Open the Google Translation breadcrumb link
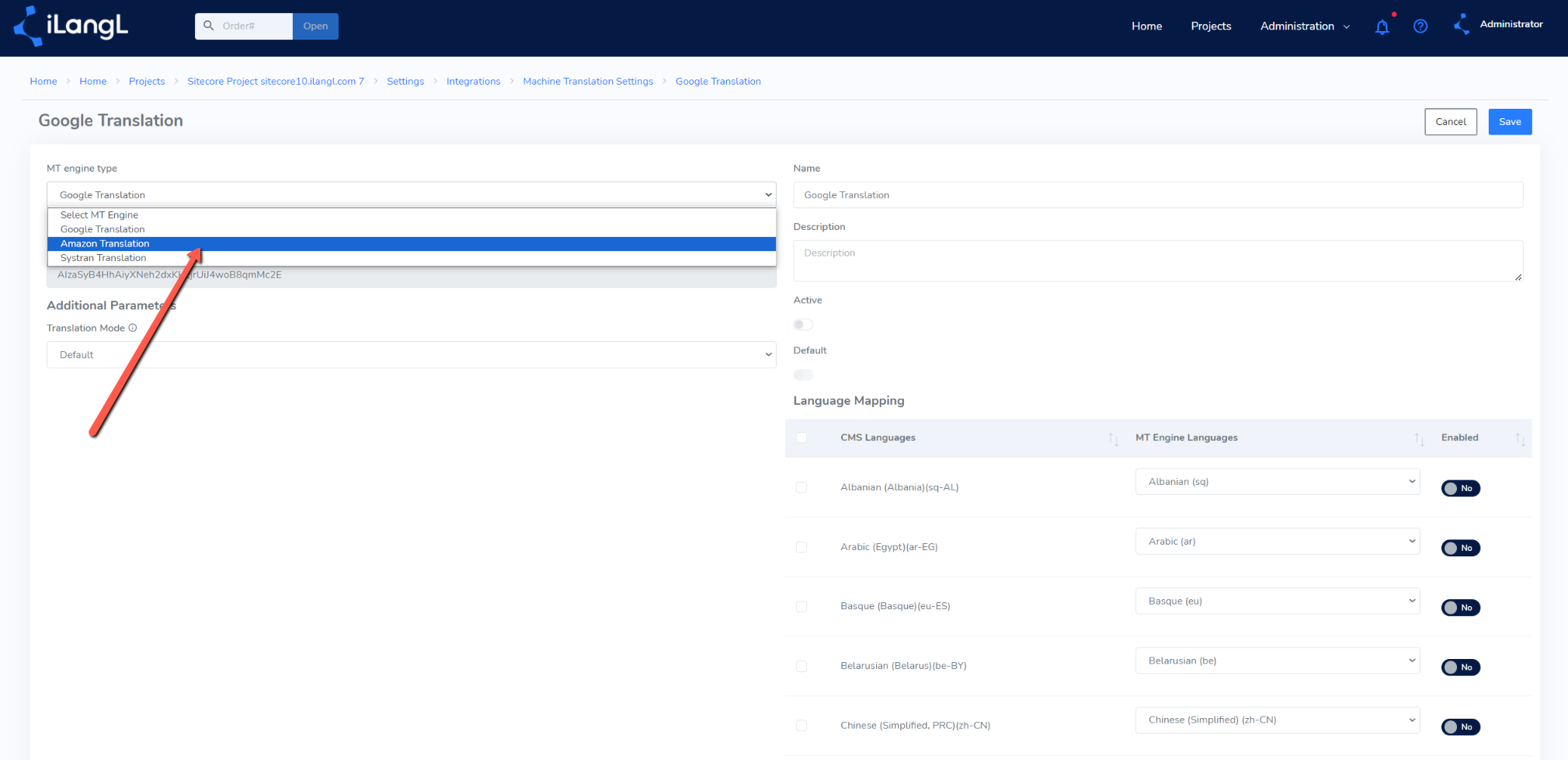Viewport: 1568px width, 760px height. click(718, 82)
